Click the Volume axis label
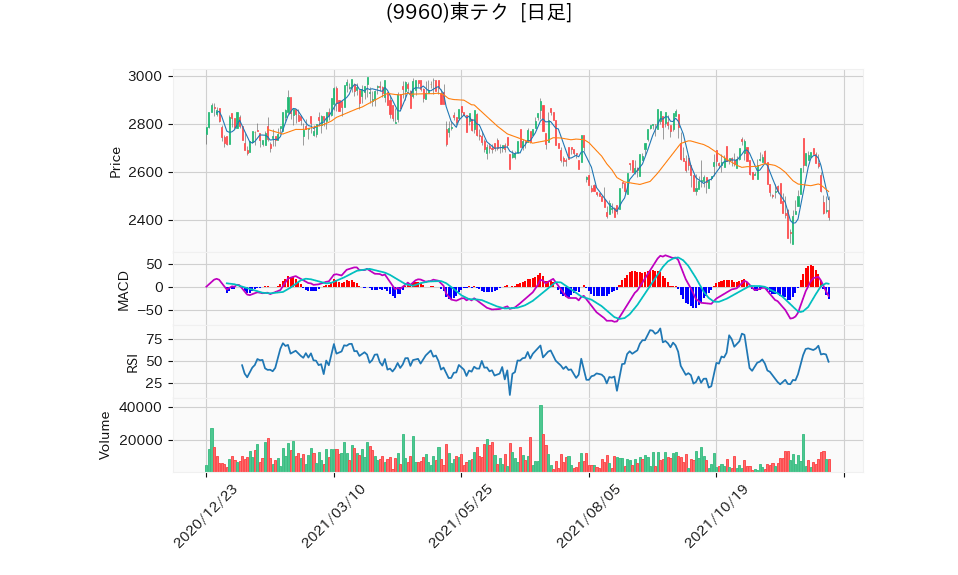 [x=104, y=436]
